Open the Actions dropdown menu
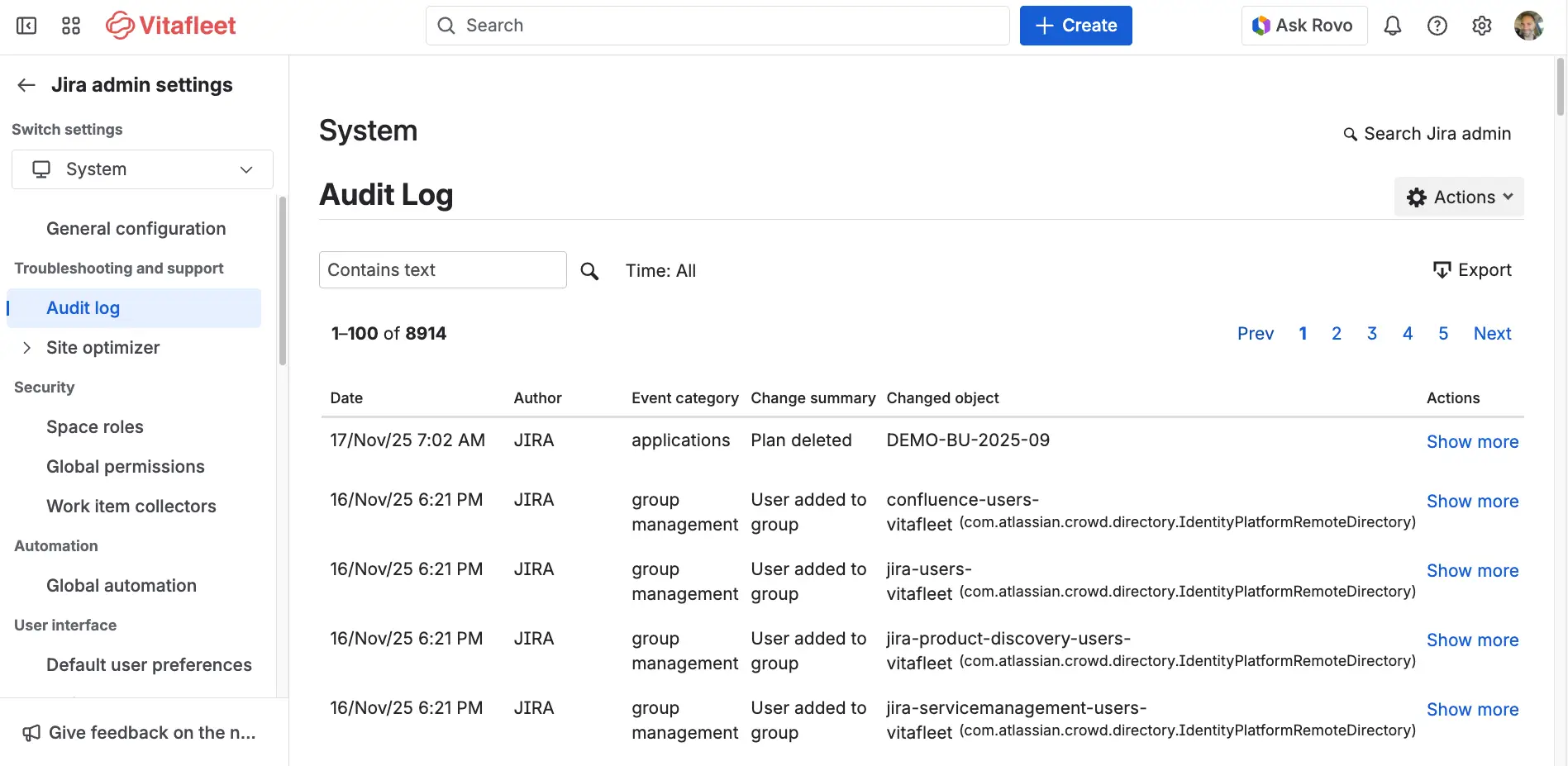This screenshot has width=1568, height=766. (1459, 197)
